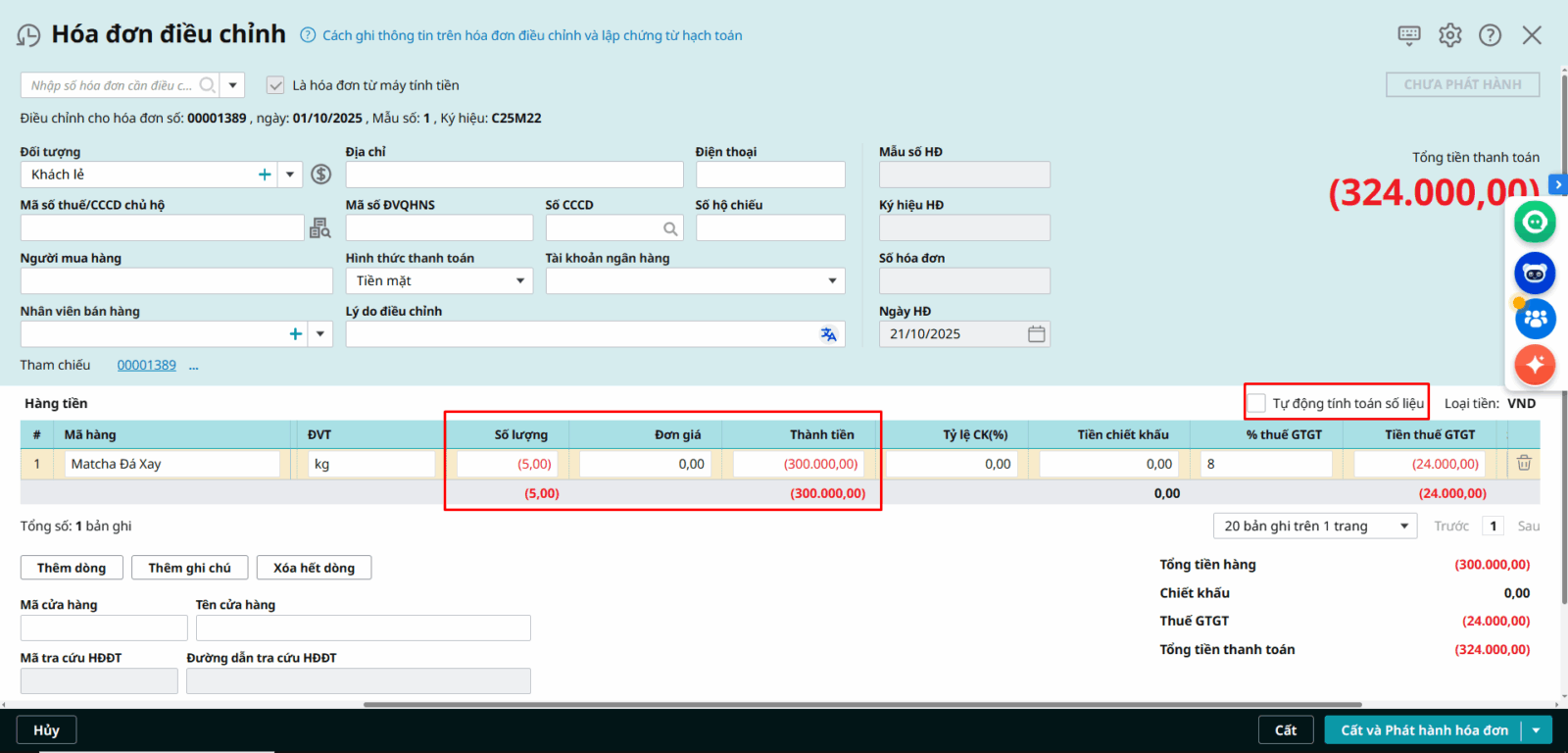The height and width of the screenshot is (753, 1568).
Task: Toggle 'Là hóa đơn từ máy tính tiền' checkbox
Action: [x=275, y=85]
